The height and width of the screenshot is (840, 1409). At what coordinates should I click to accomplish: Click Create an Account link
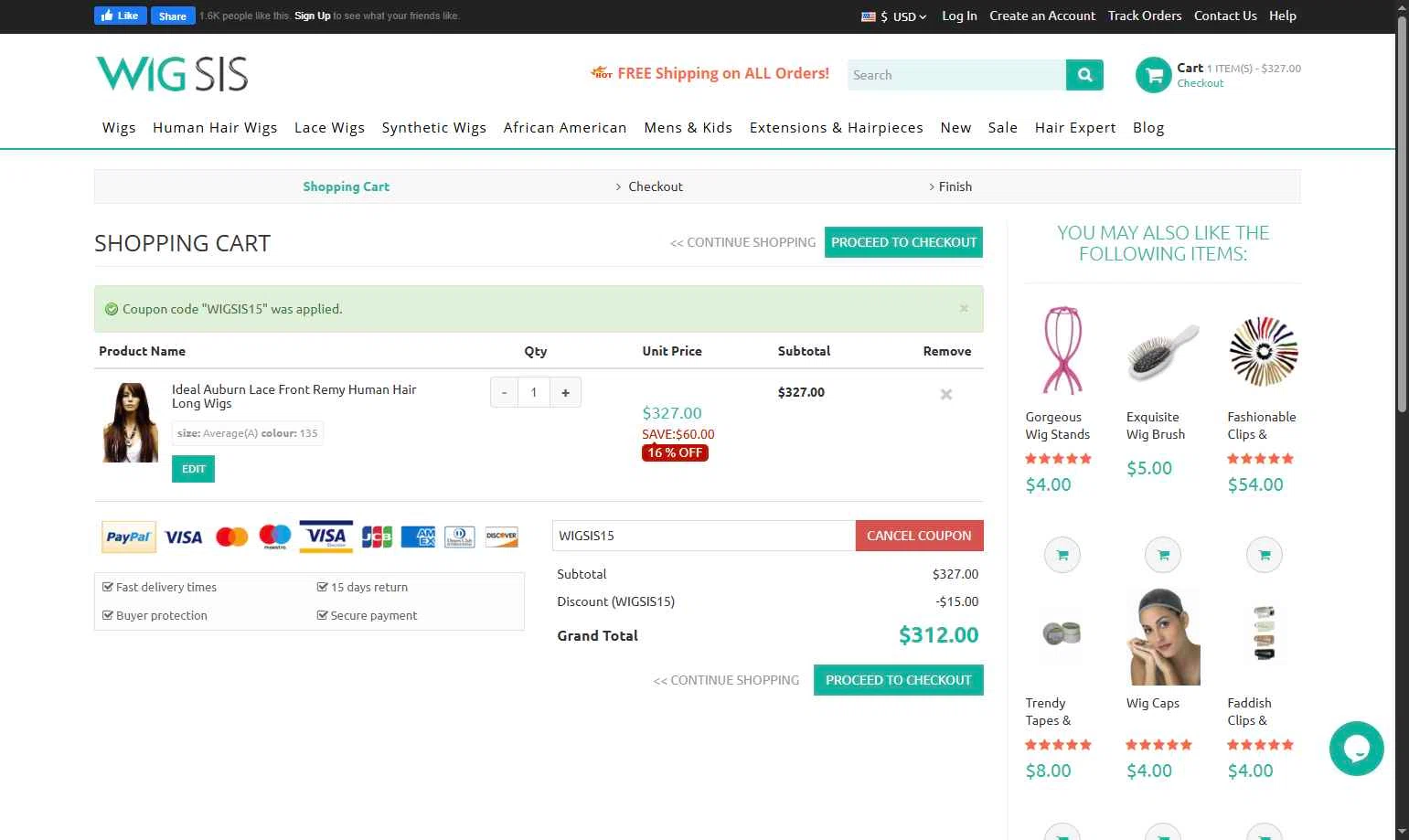pos(1042,16)
